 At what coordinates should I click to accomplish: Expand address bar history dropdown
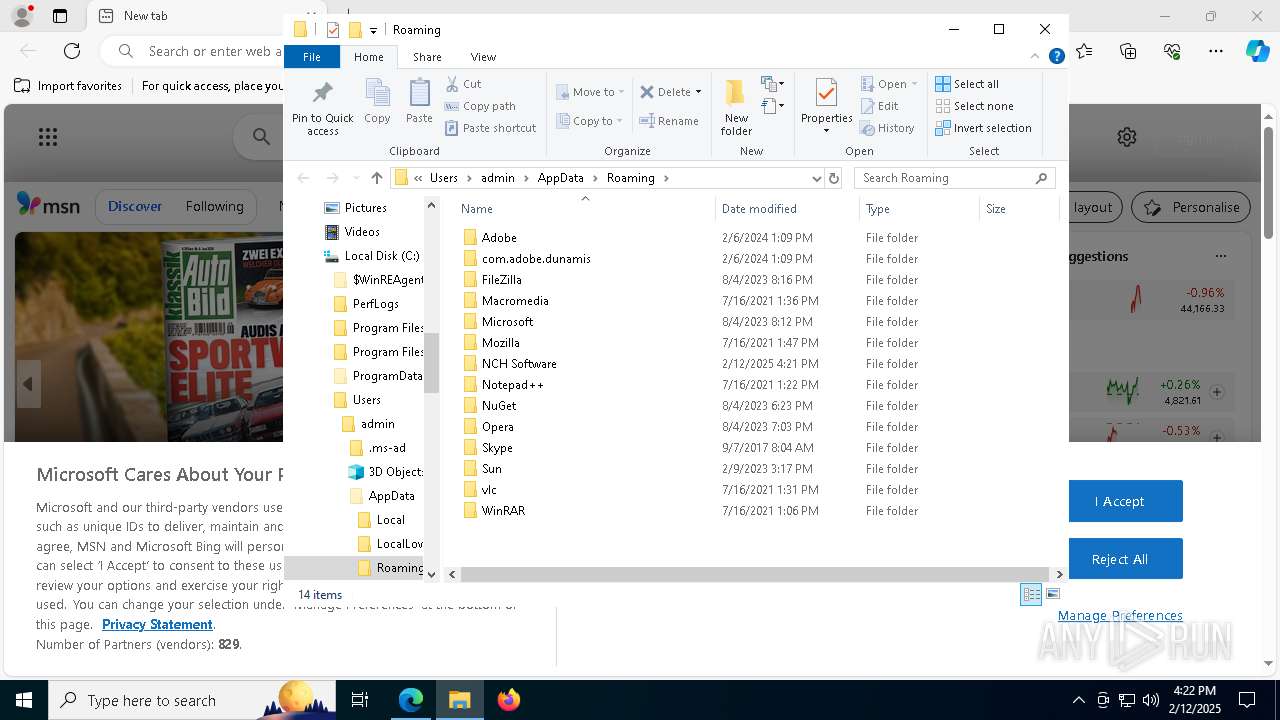tap(816, 178)
